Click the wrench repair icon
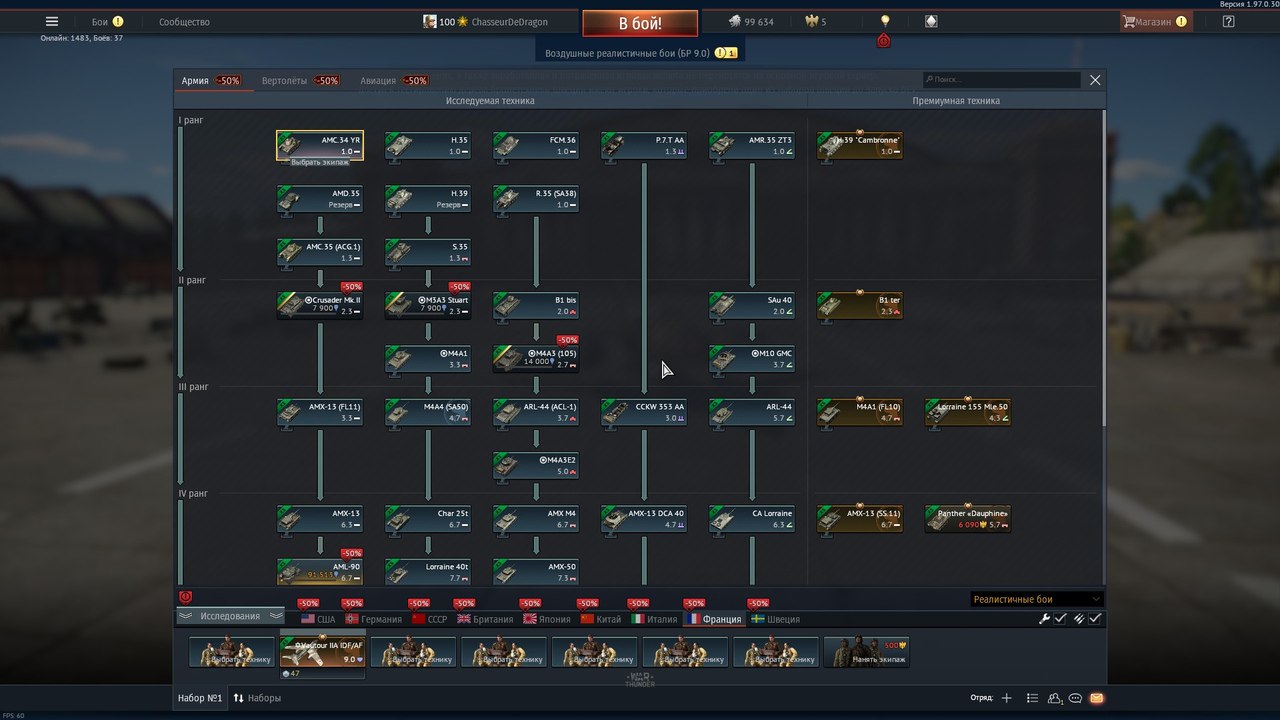 [1045, 619]
